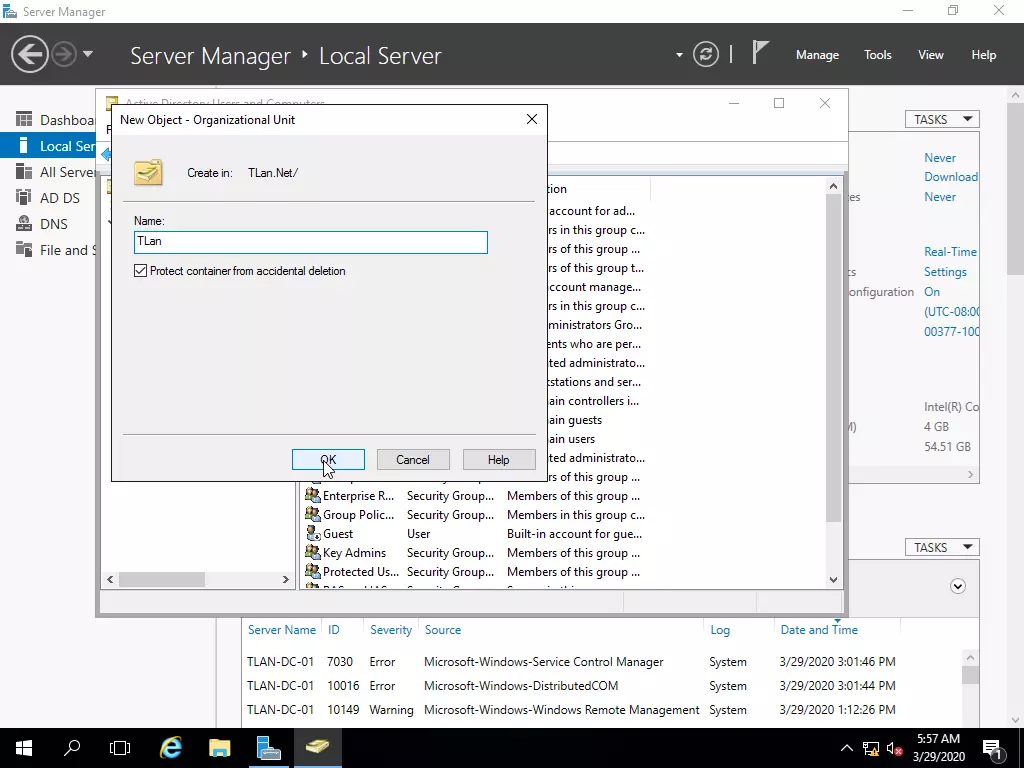The image size is (1024, 768).
Task: Click the object list scrollbar down arrow
Action: pos(833,579)
